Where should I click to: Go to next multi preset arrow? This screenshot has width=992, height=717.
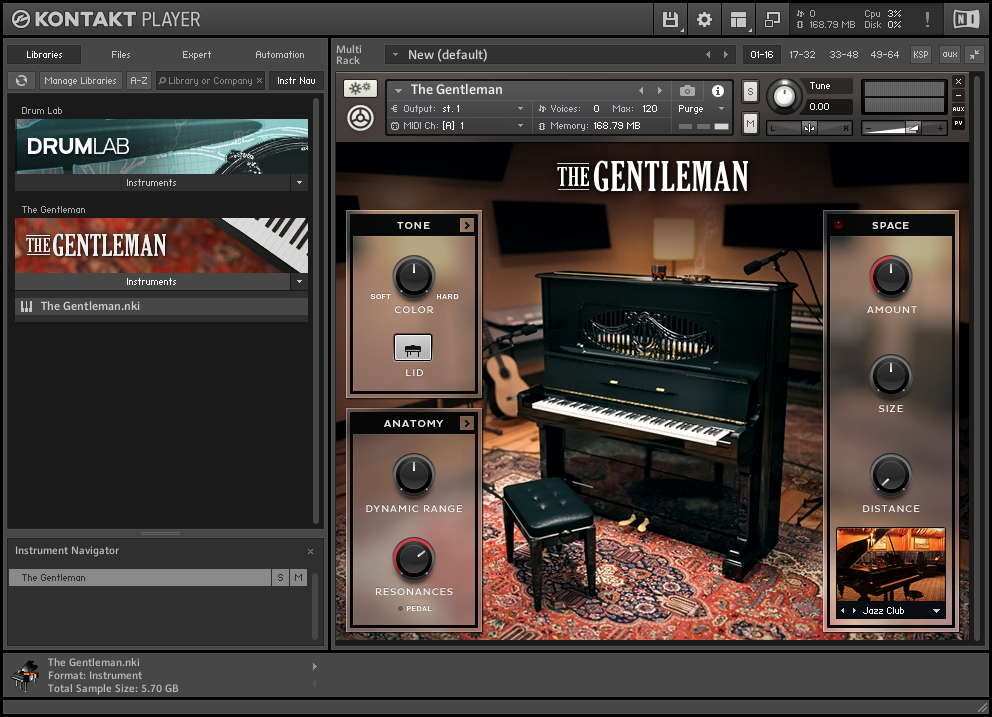coord(726,55)
